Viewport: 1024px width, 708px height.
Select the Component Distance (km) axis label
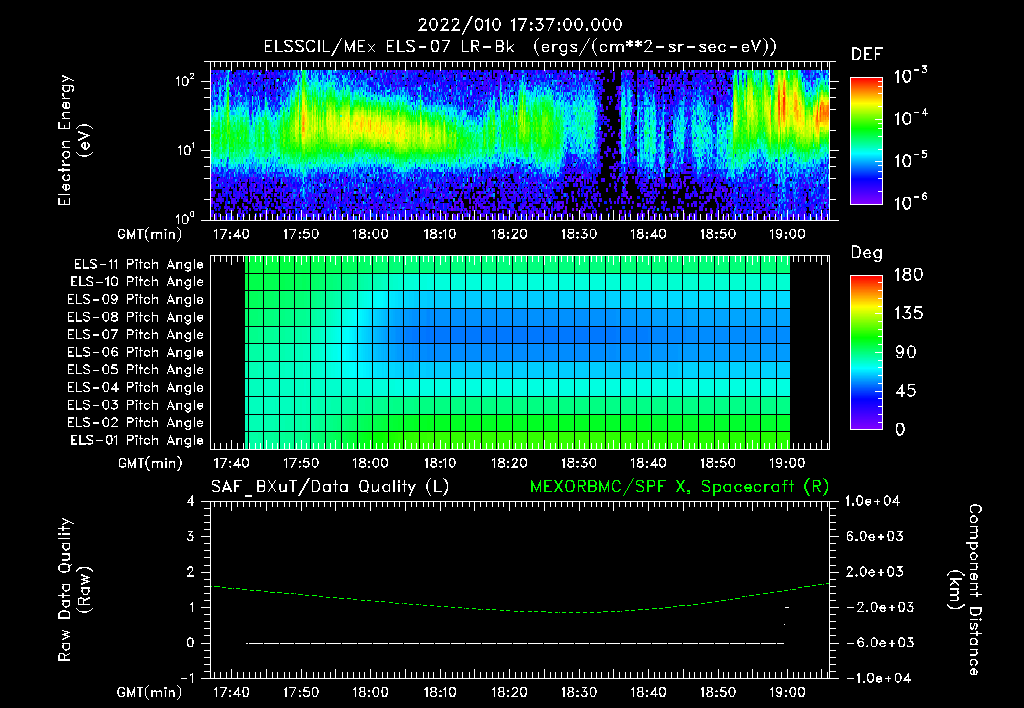[965, 590]
